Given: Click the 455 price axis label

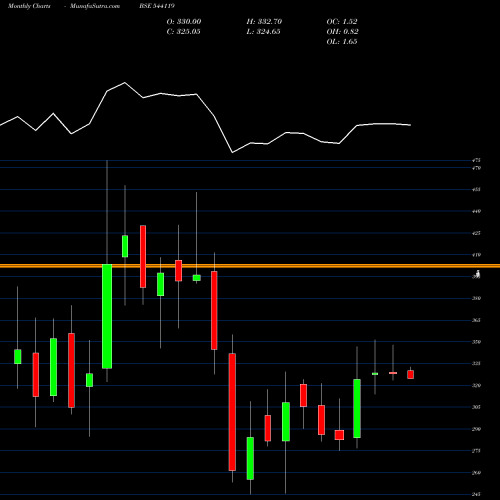Looking at the screenshot, I should [x=476, y=189].
